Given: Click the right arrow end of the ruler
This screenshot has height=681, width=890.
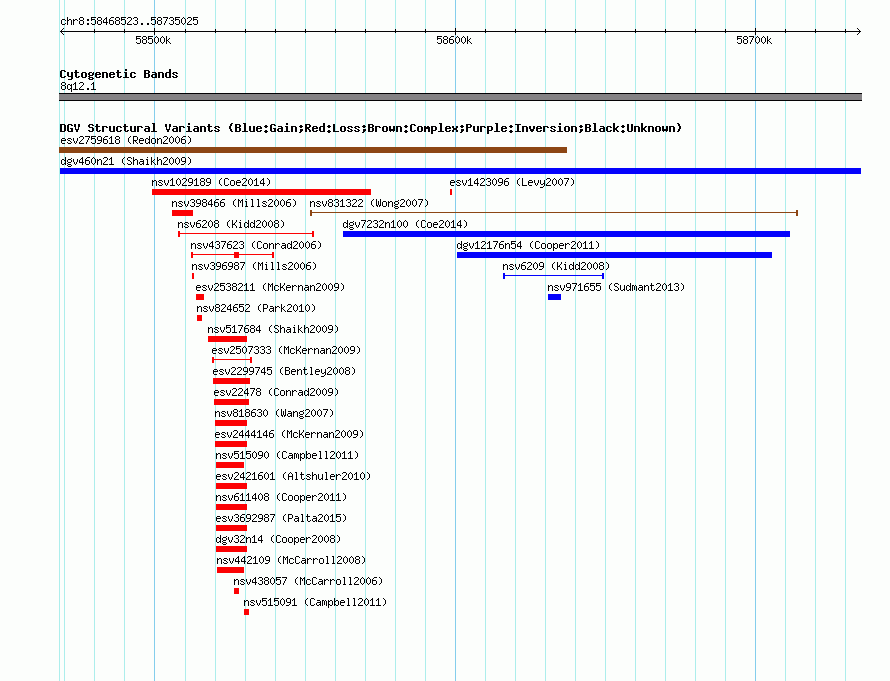Looking at the screenshot, I should (x=858, y=32).
